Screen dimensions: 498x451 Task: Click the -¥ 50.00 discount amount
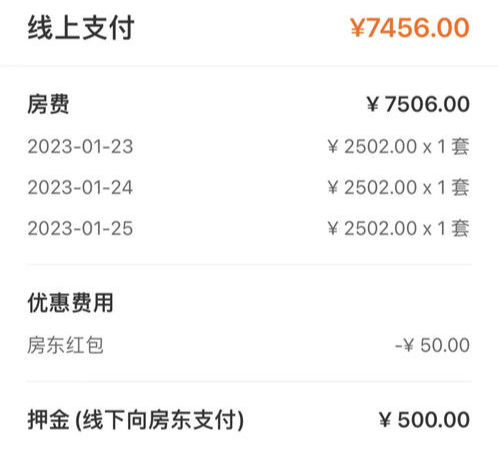click(432, 345)
